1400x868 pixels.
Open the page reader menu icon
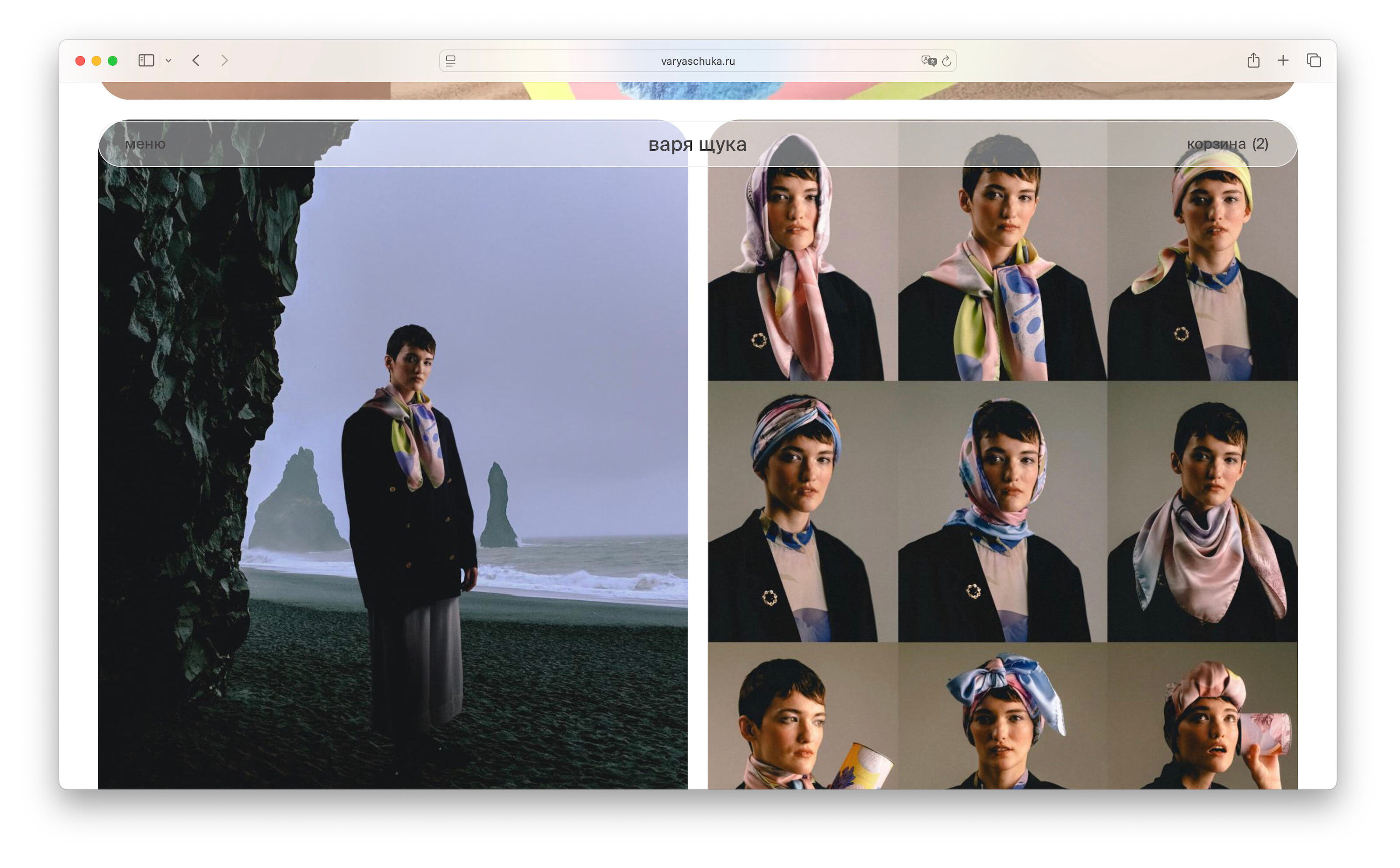coord(451,61)
